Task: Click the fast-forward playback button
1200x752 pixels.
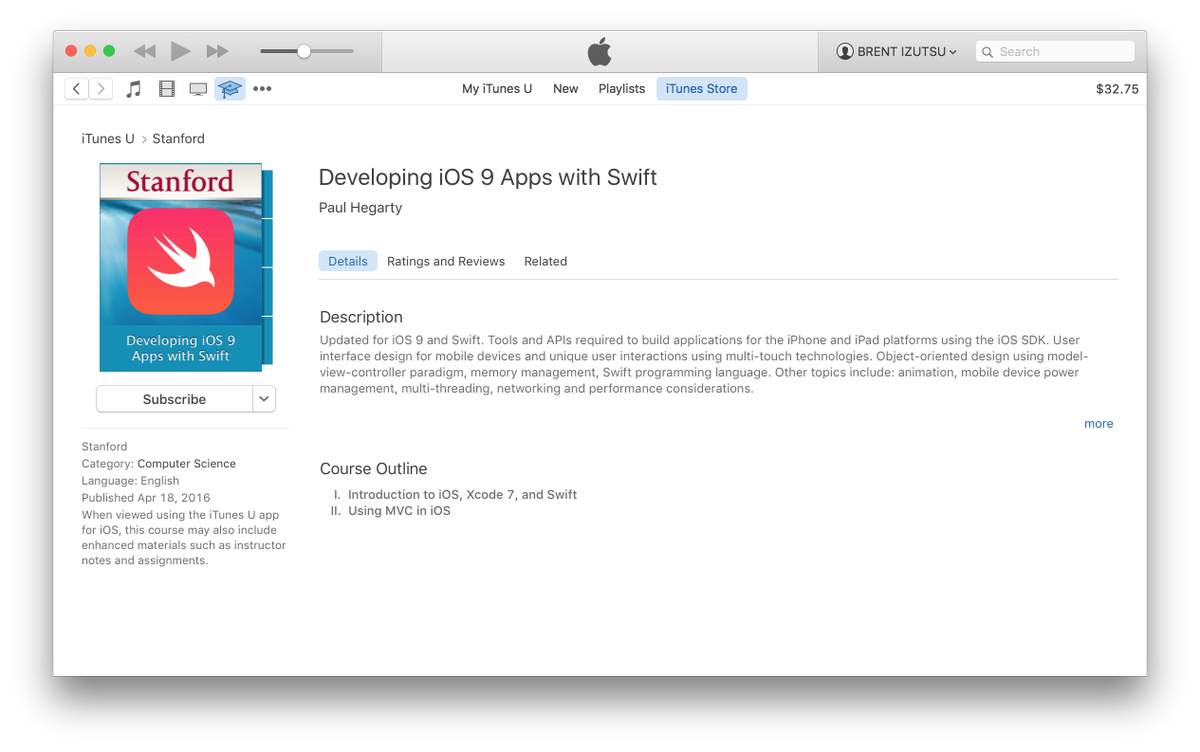Action: coord(217,51)
